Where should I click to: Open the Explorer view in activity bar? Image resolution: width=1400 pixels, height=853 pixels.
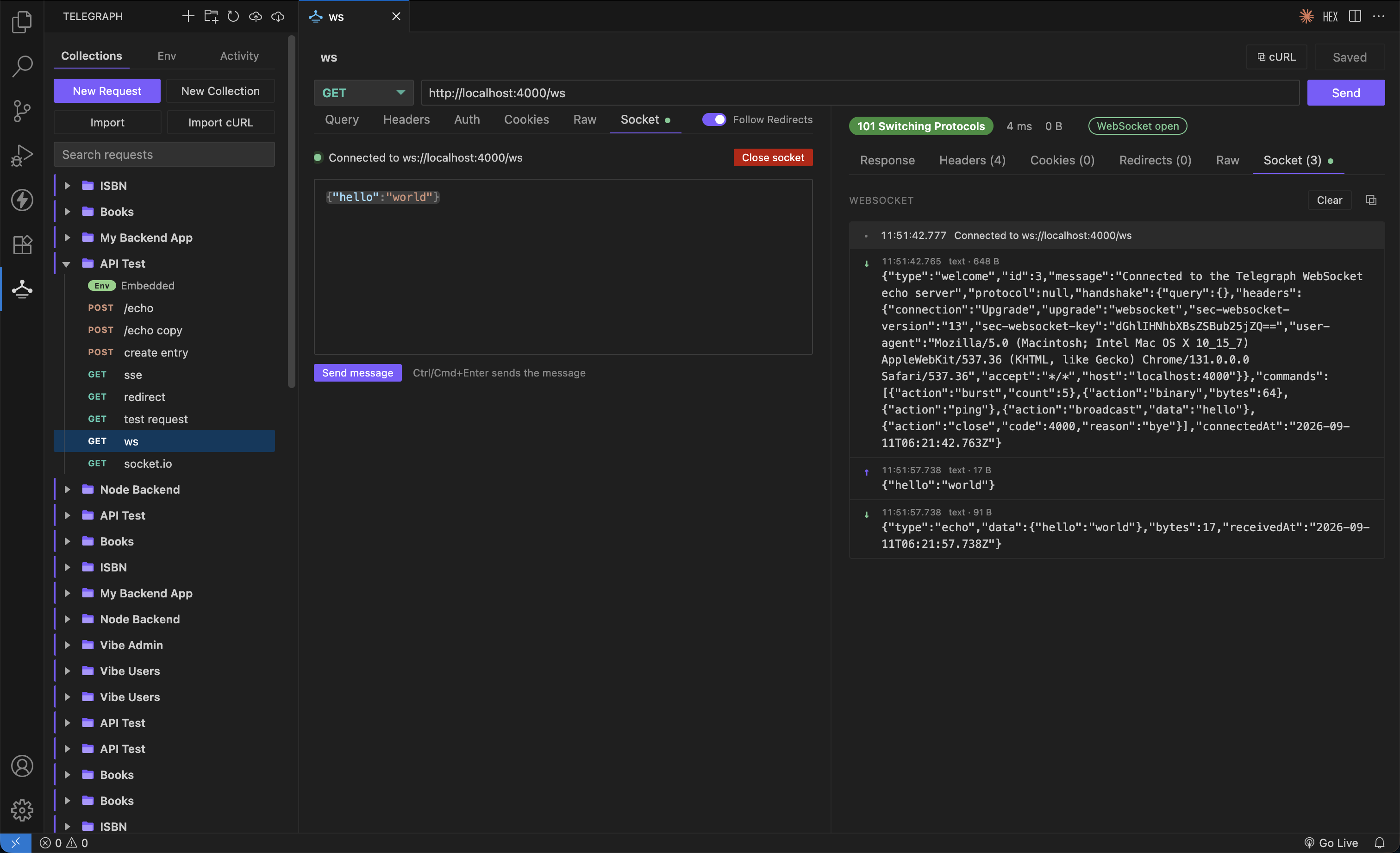(x=22, y=22)
